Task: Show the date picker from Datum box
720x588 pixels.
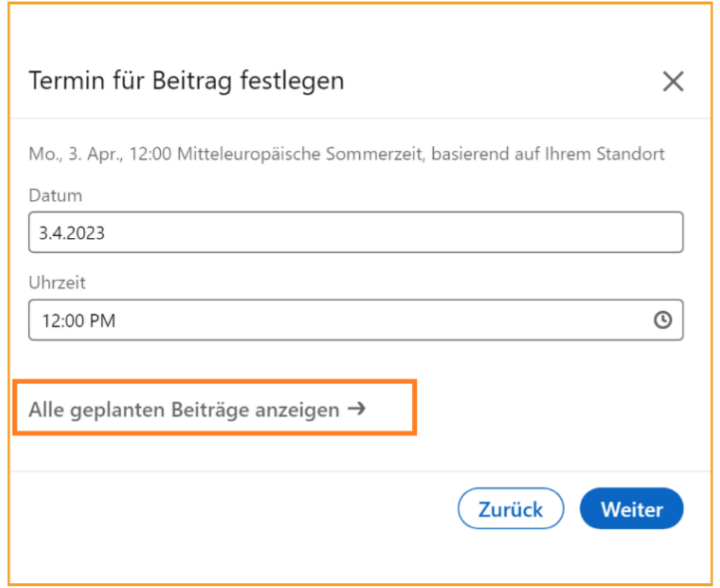Action: [356, 232]
